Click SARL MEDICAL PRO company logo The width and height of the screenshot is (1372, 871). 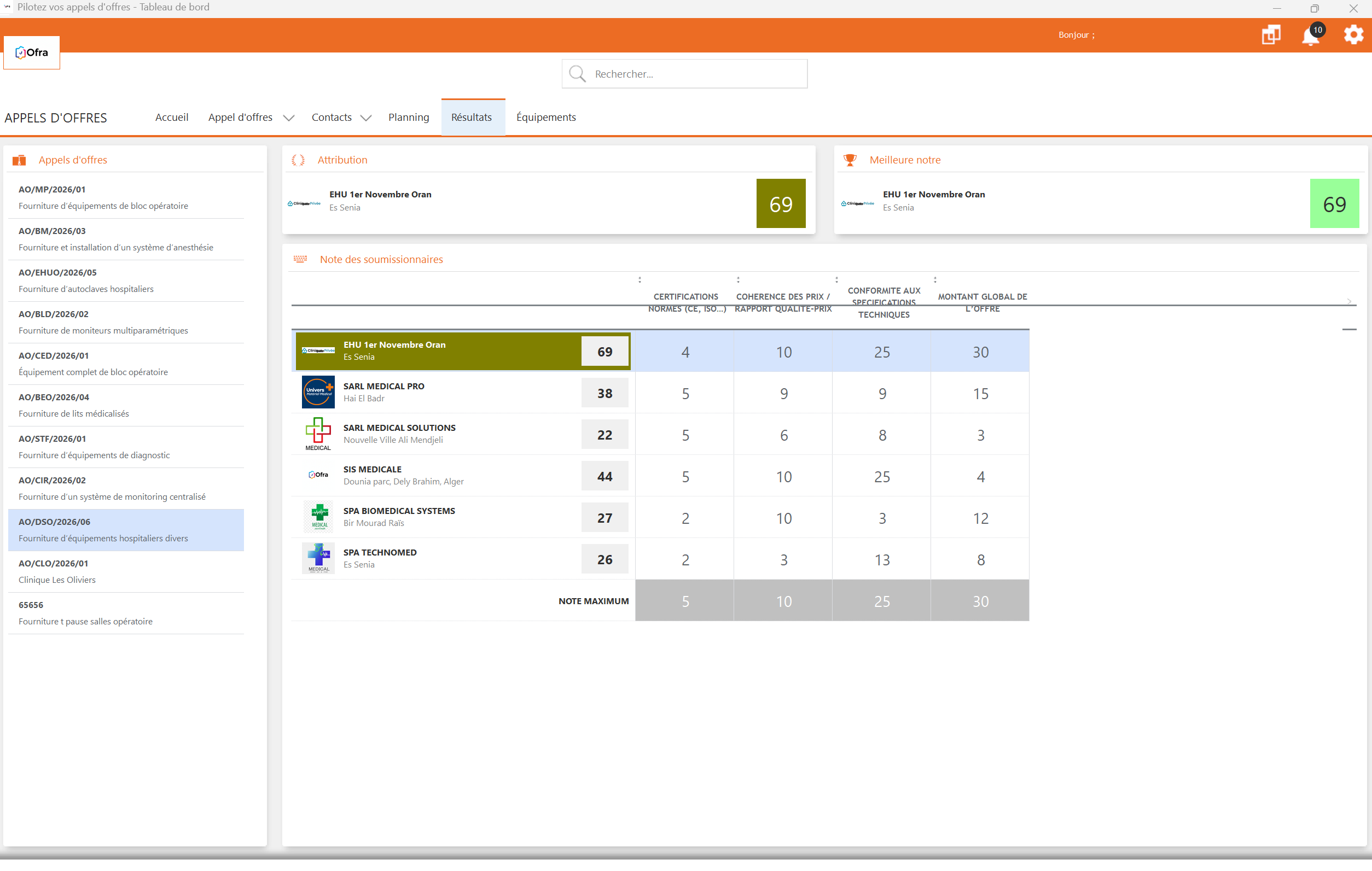318,392
